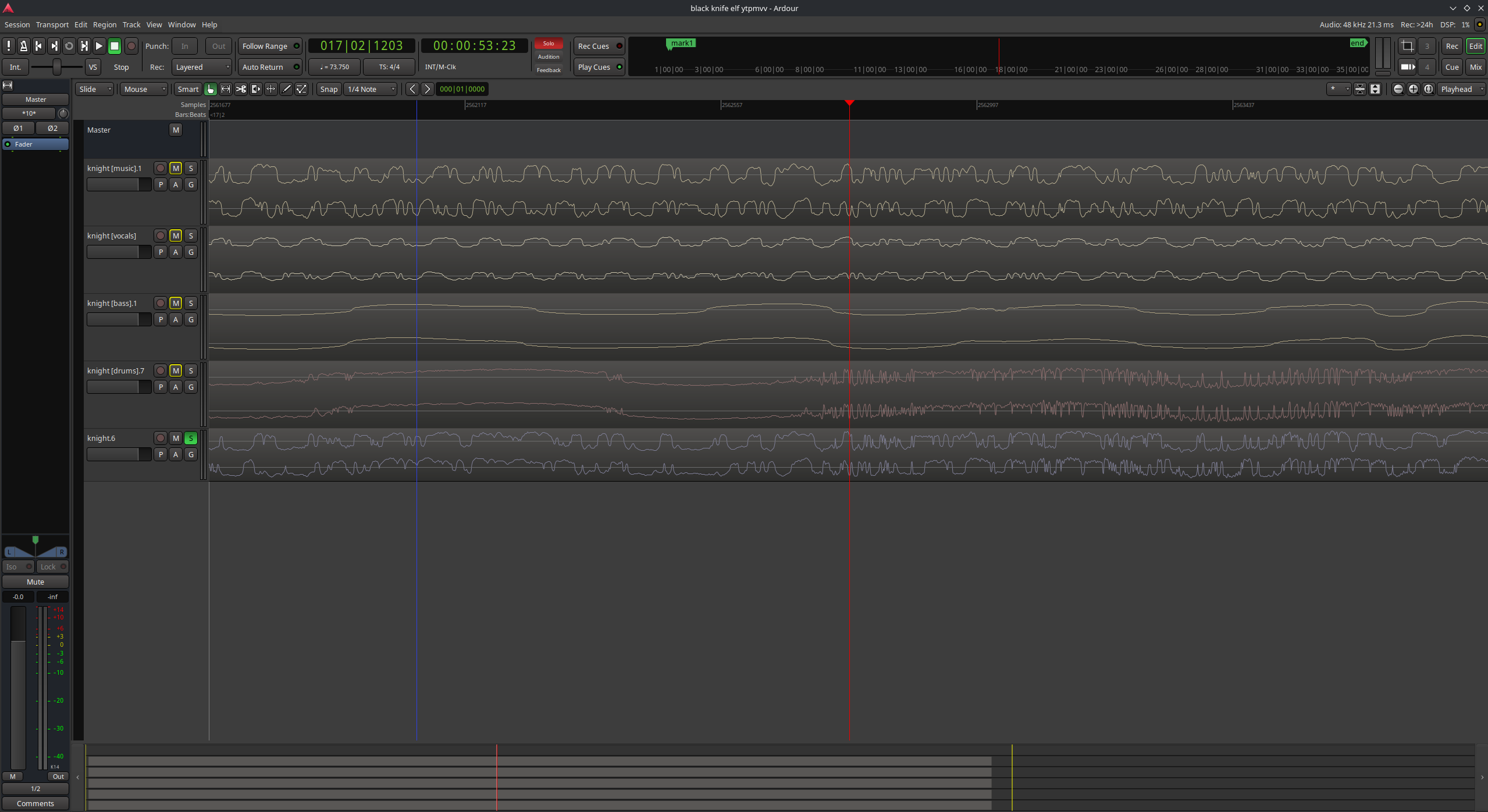The width and height of the screenshot is (1488, 812).
Task: Toggle the global record enable button
Action: tap(131, 46)
